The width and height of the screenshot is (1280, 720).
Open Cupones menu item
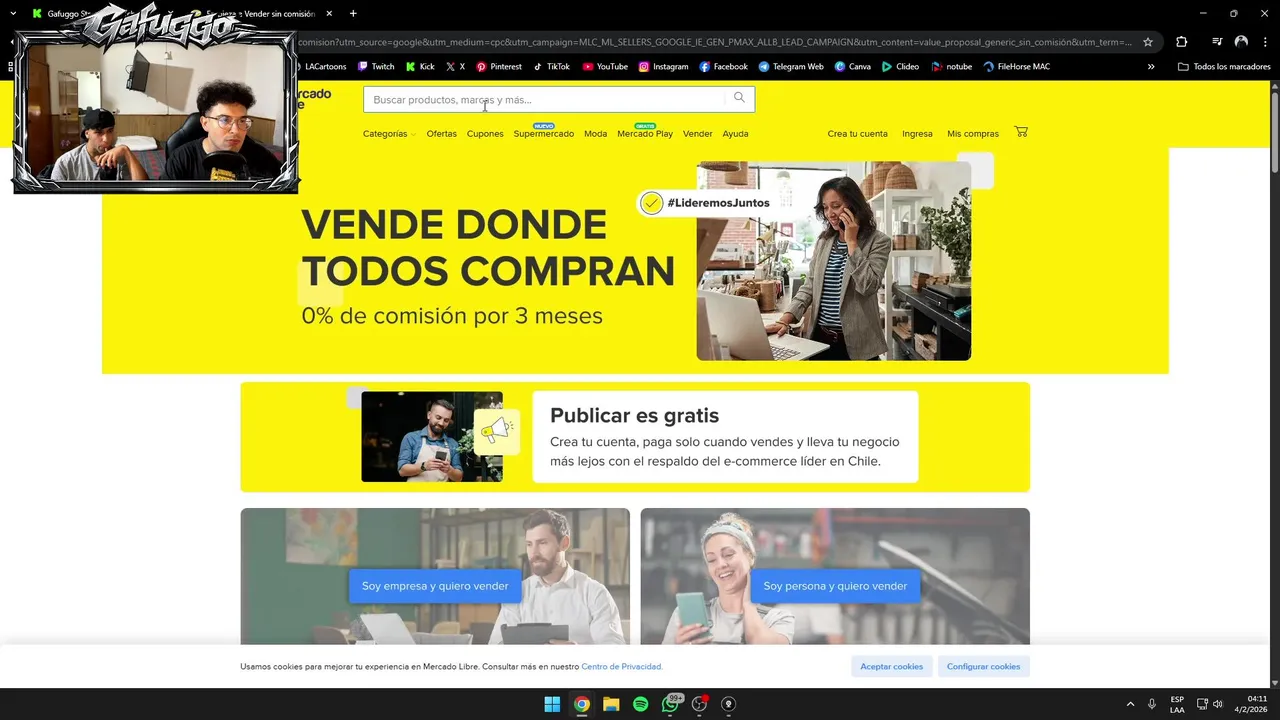click(485, 134)
